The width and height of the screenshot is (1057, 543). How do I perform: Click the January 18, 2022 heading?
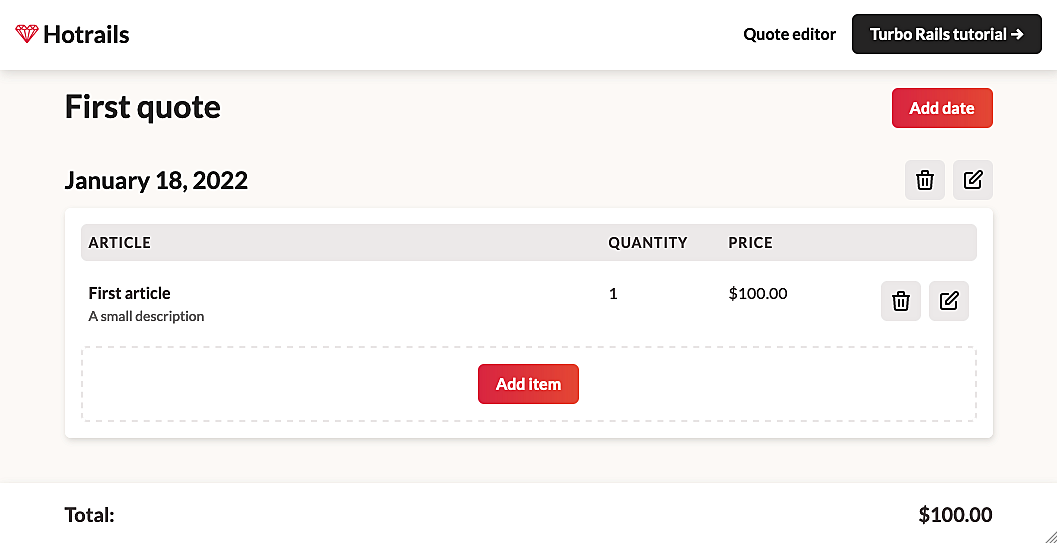(x=156, y=181)
